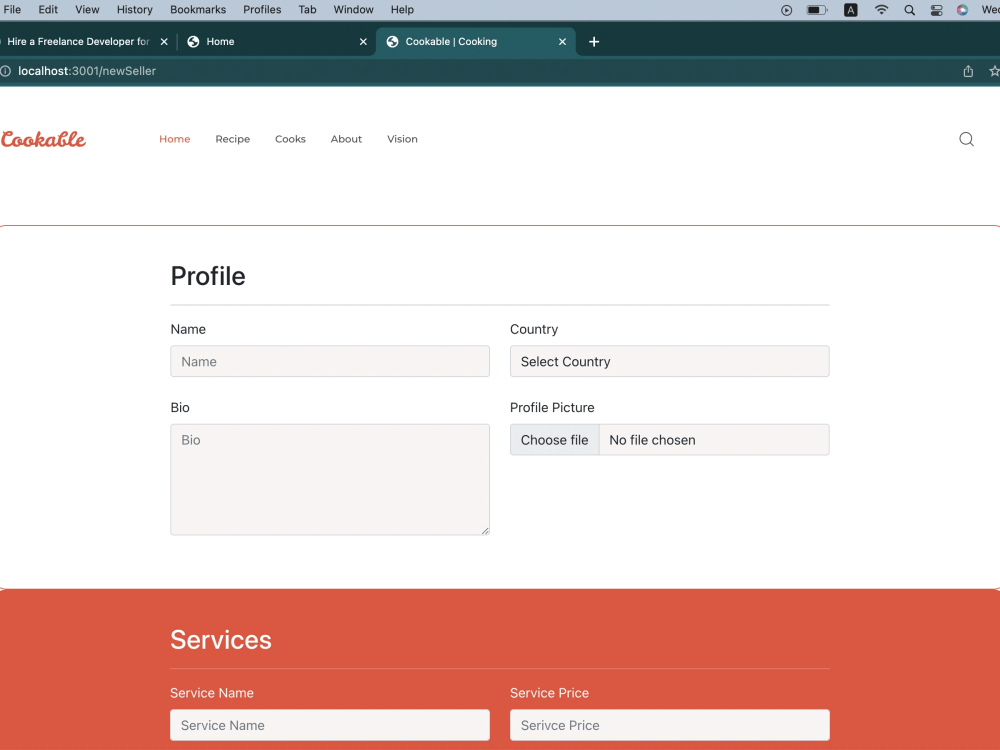Open the View menu
The width and height of the screenshot is (1000, 750).
pyautogui.click(x=87, y=10)
